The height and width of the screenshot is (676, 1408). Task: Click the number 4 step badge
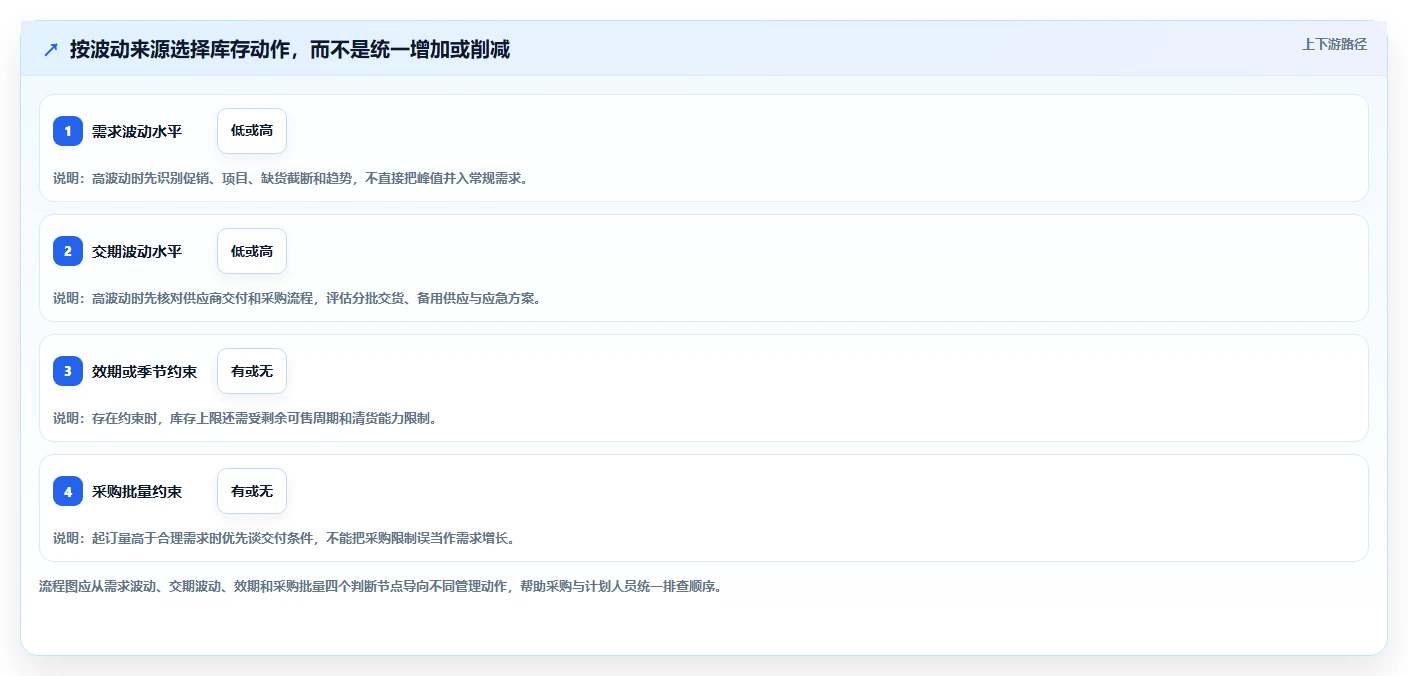(x=68, y=491)
